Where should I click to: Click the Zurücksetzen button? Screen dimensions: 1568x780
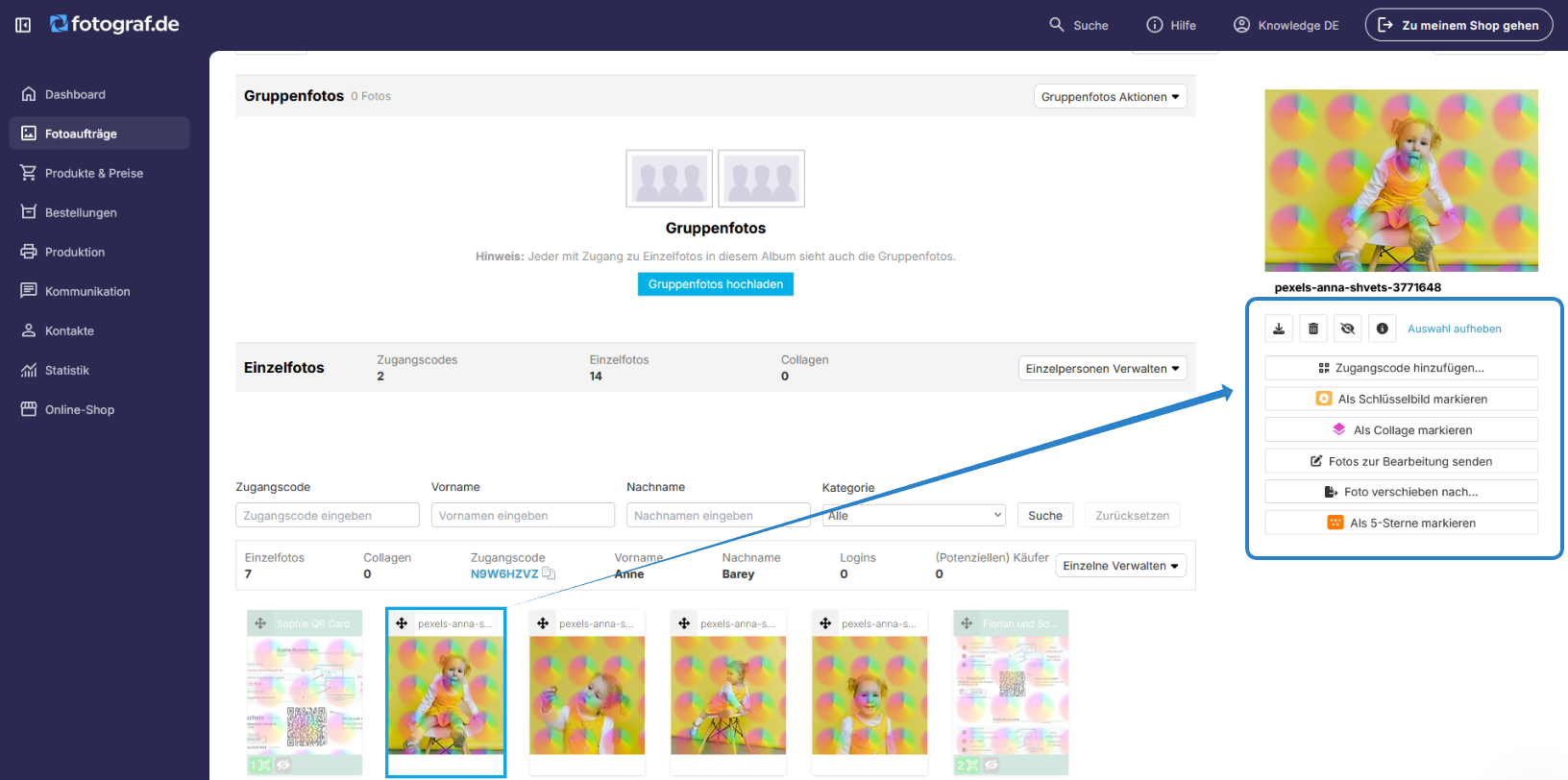tap(1133, 516)
